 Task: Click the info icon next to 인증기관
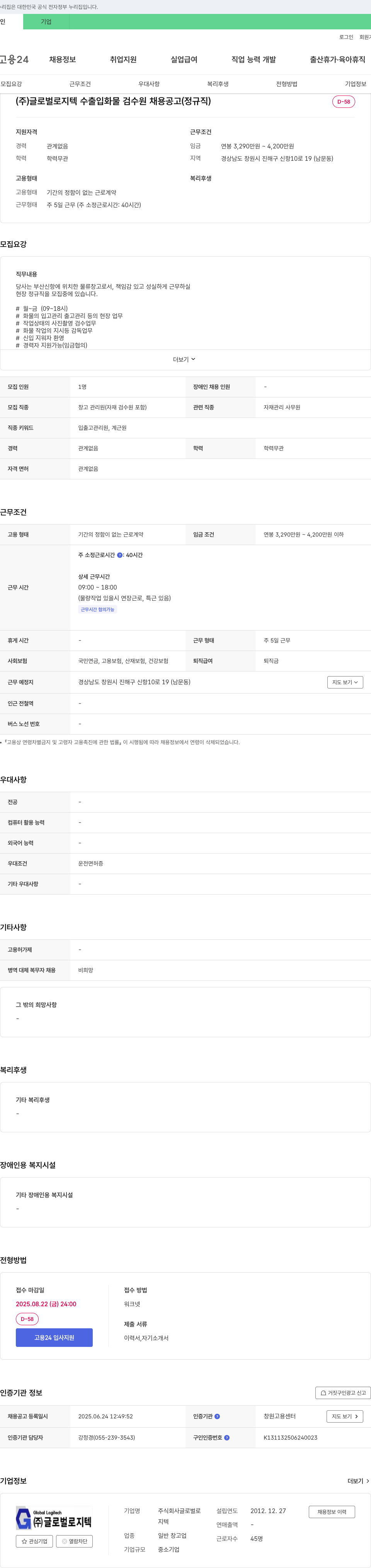click(x=217, y=1416)
